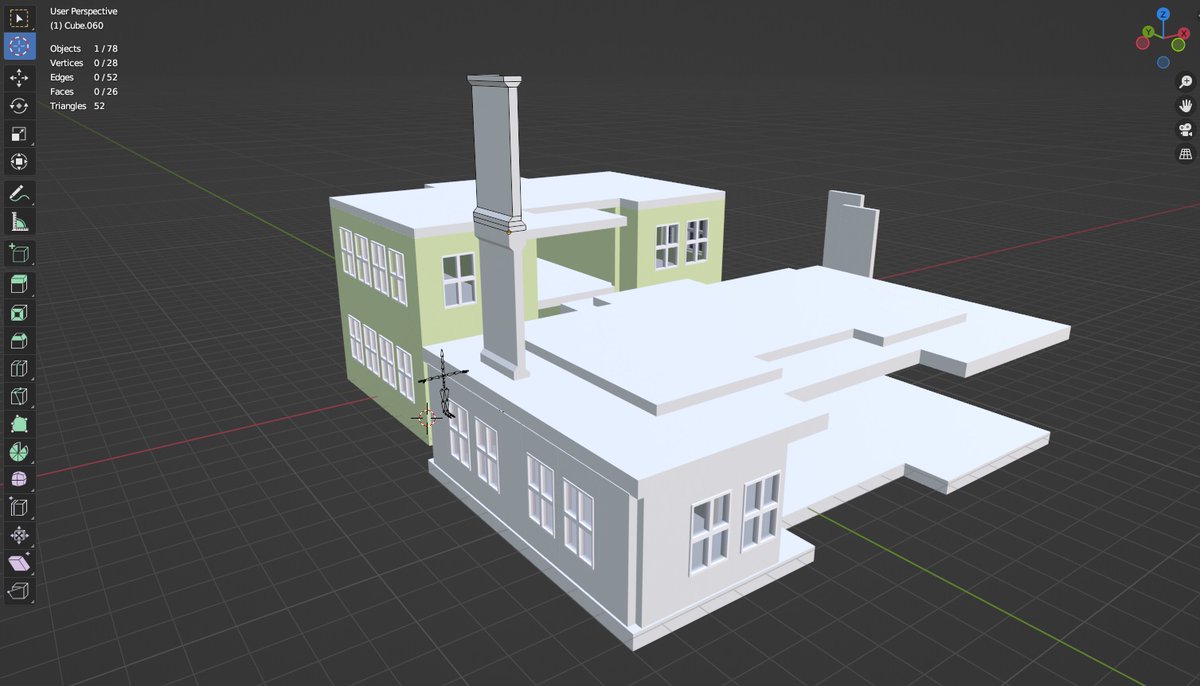Choose the Poly Build tool
The height and width of the screenshot is (686, 1200).
coord(19,425)
